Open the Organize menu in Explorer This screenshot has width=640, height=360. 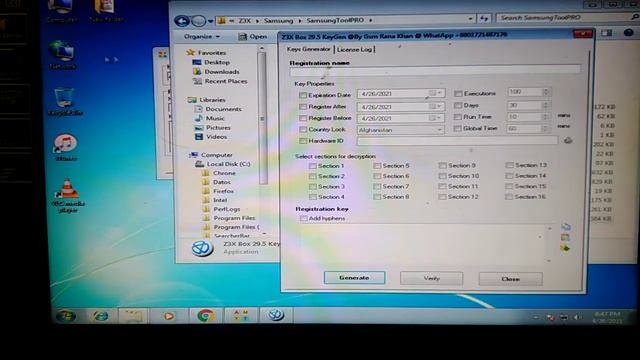point(202,36)
